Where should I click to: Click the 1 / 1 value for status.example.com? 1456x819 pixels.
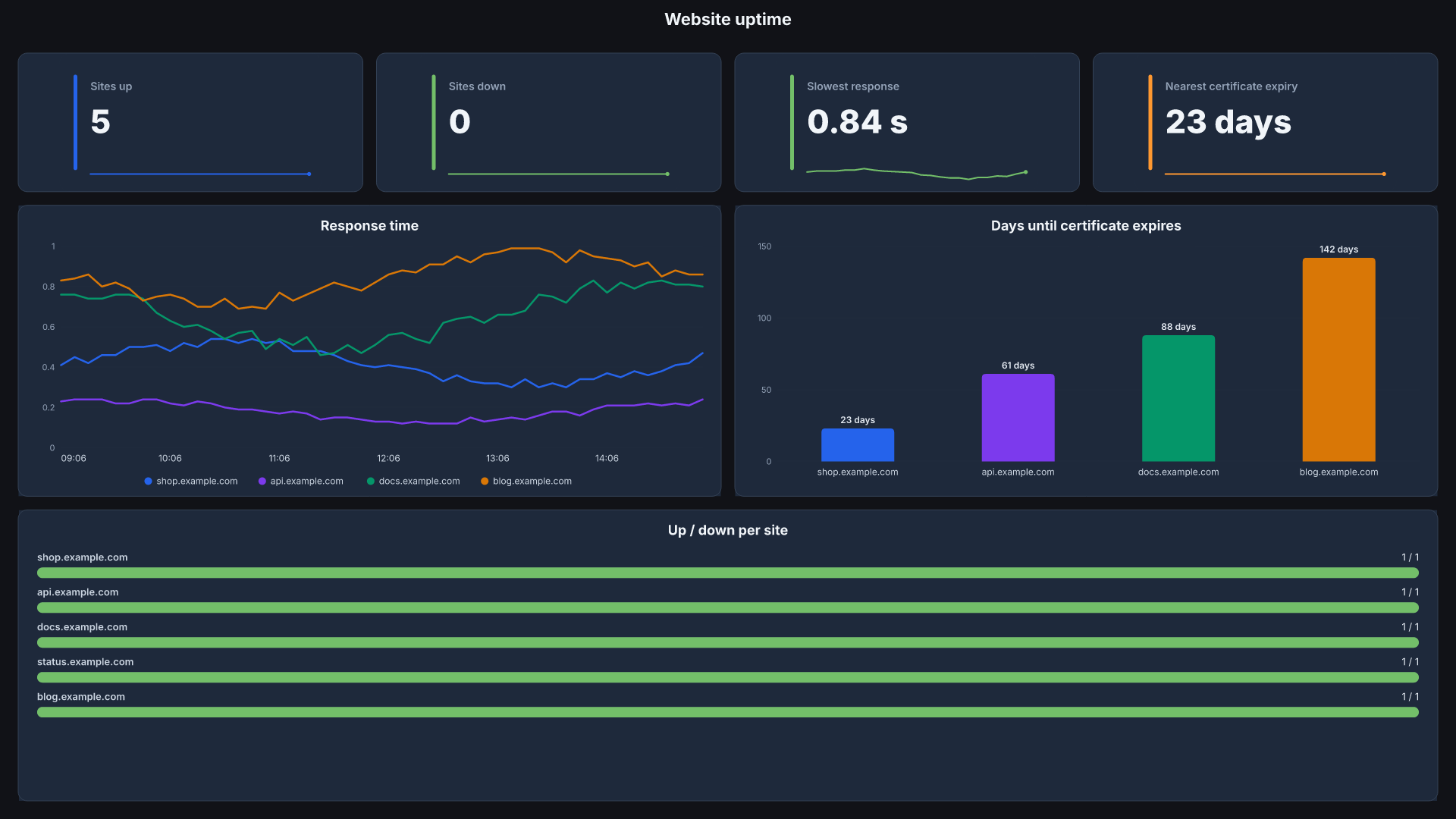1410,662
